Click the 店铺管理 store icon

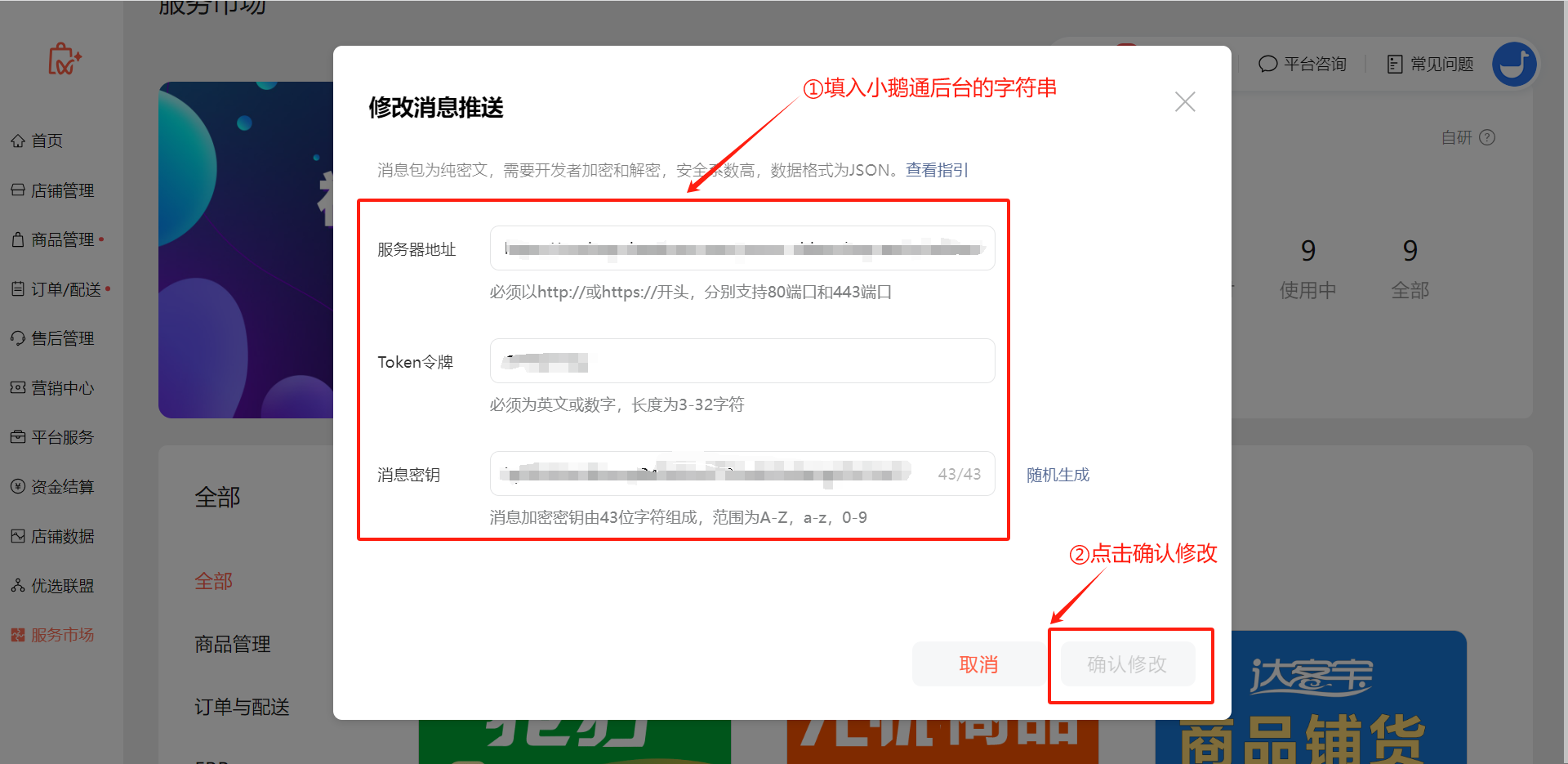(18, 190)
